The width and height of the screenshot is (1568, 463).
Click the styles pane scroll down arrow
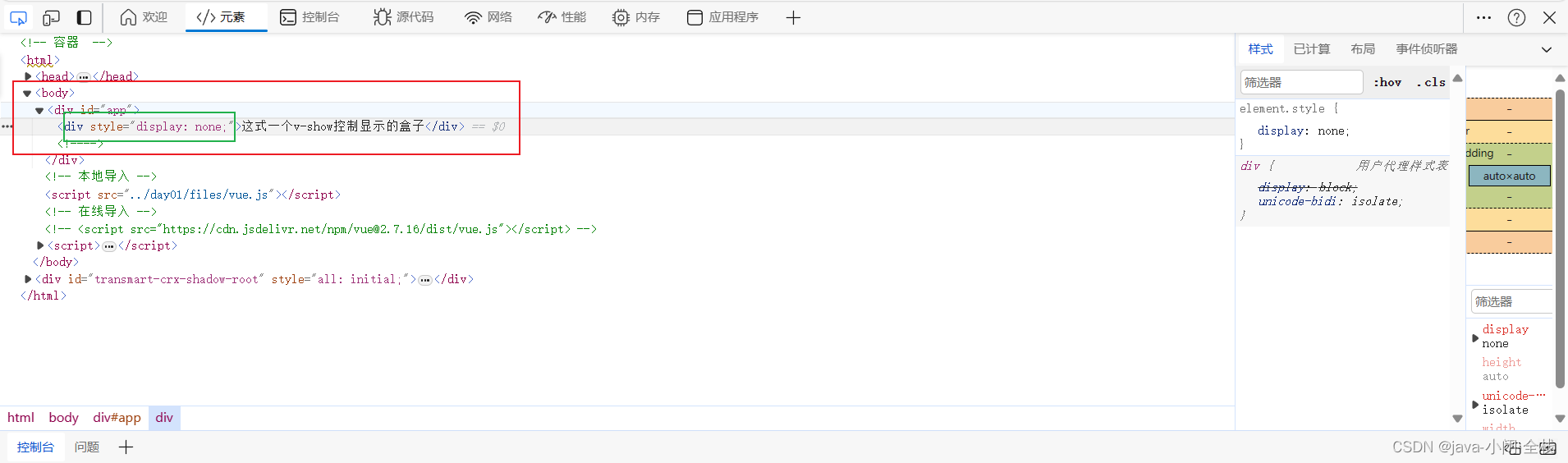1457,418
